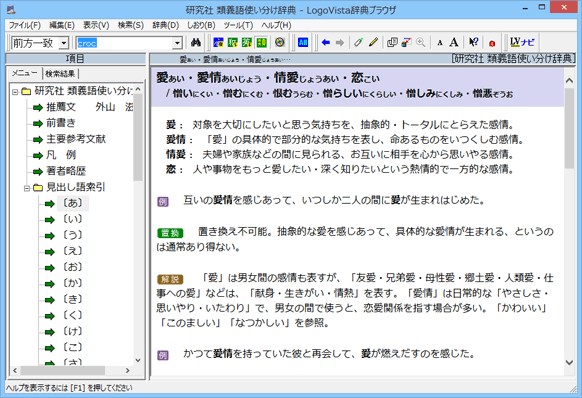Decrease font size with small A
This screenshot has width=582, height=398.
click(x=440, y=43)
